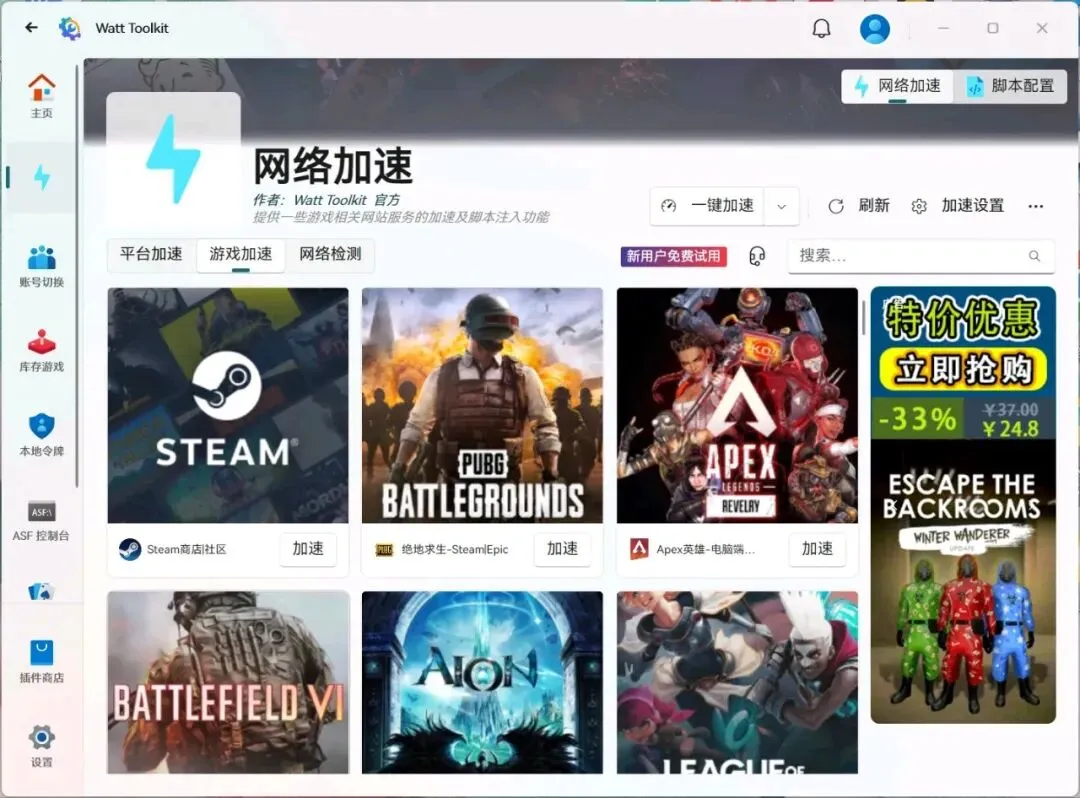This screenshot has width=1080, height=798.
Task: Select the lightning 网络加速 sidebar icon
Action: pos(42,177)
